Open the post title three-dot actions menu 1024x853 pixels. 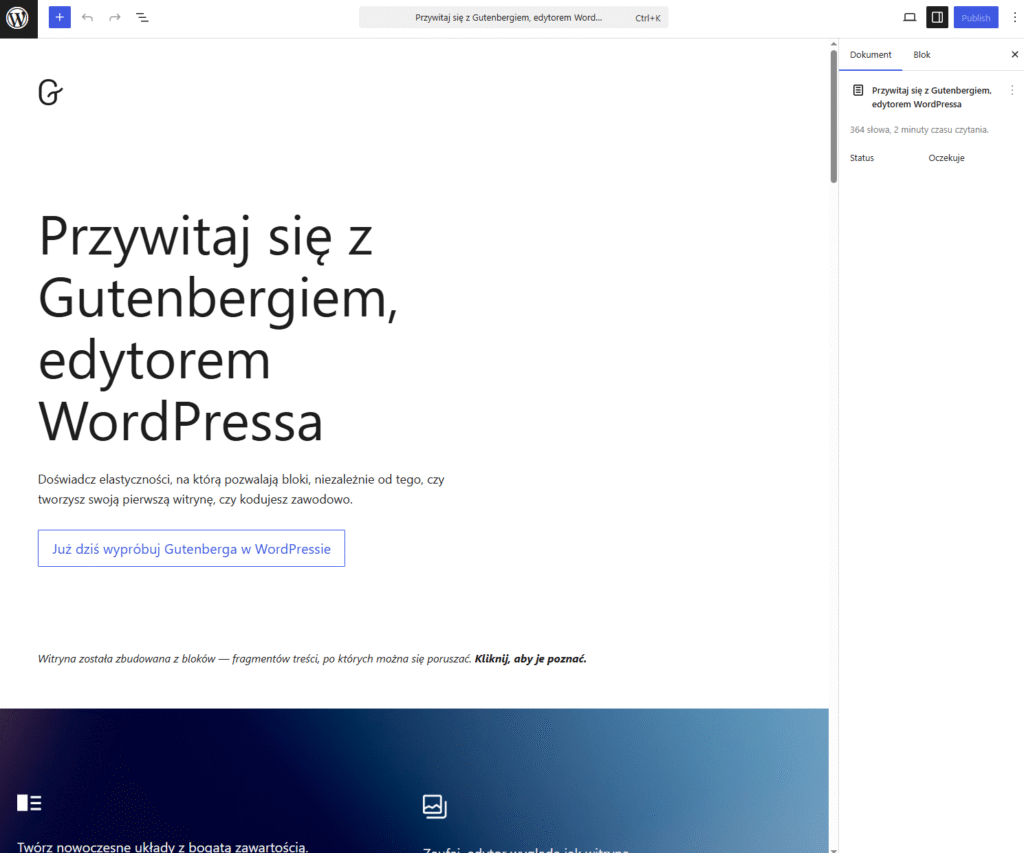[1012, 90]
